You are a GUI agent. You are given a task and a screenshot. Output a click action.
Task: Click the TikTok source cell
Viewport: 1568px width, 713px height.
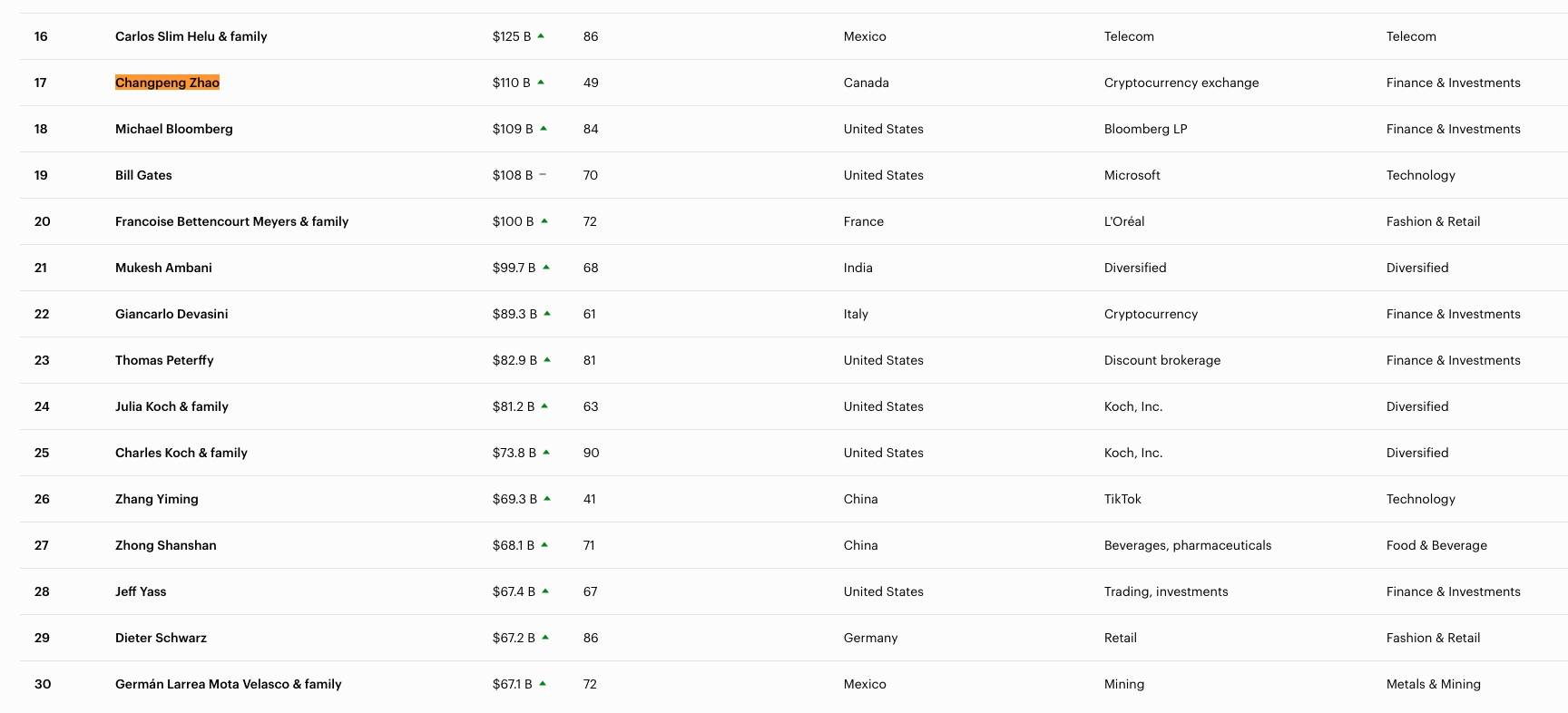pyautogui.click(x=1122, y=499)
